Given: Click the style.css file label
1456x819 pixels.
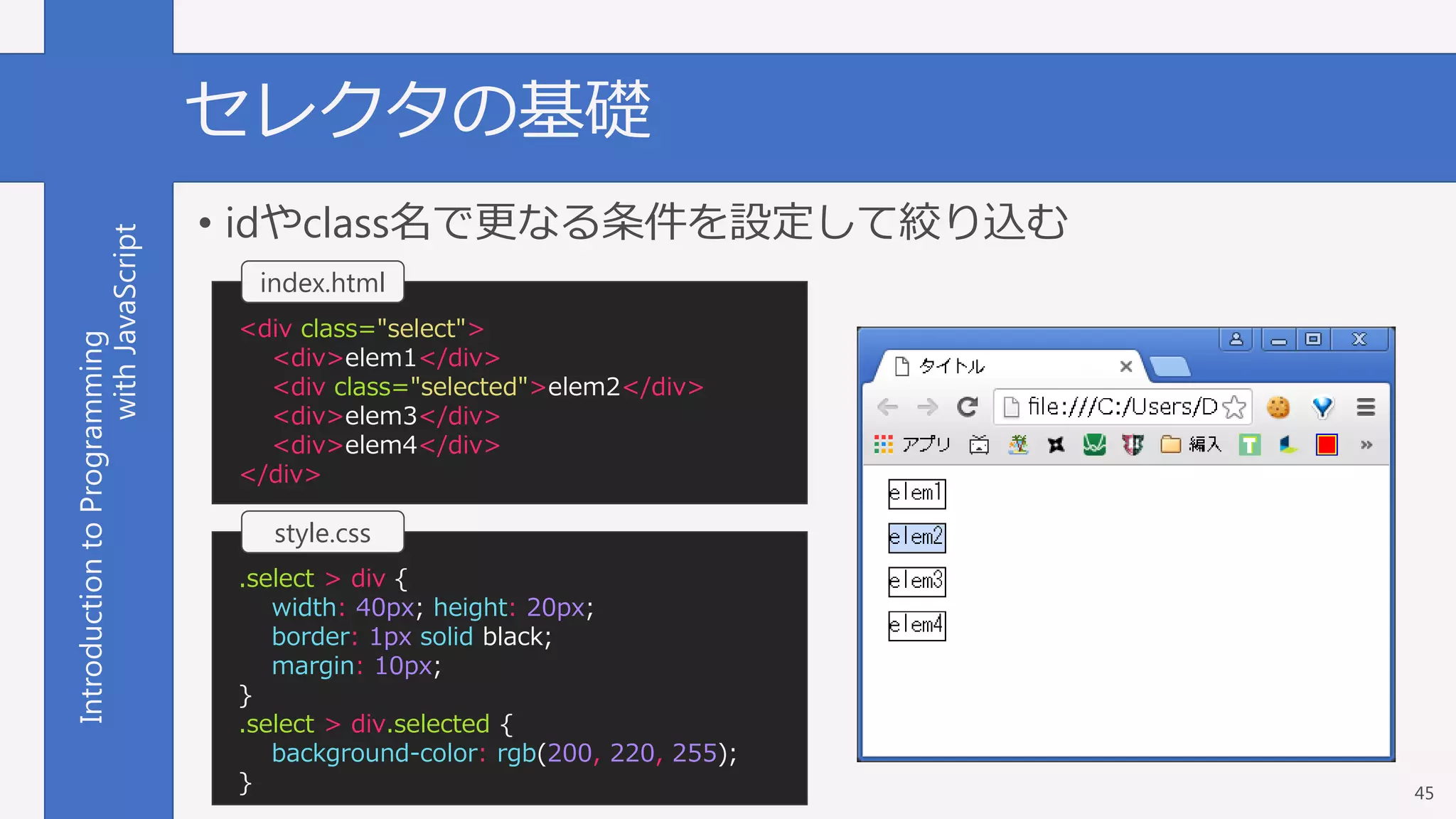Looking at the screenshot, I should tap(323, 532).
